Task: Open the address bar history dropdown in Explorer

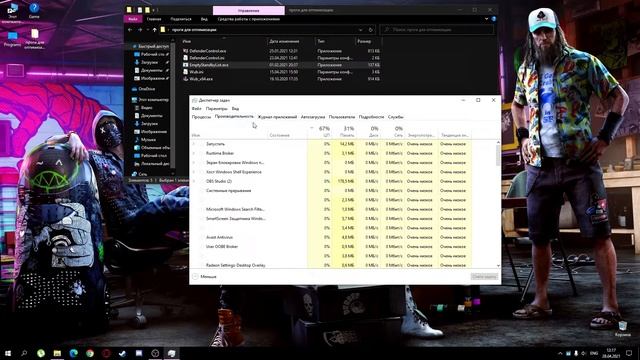Action: tap(360, 30)
